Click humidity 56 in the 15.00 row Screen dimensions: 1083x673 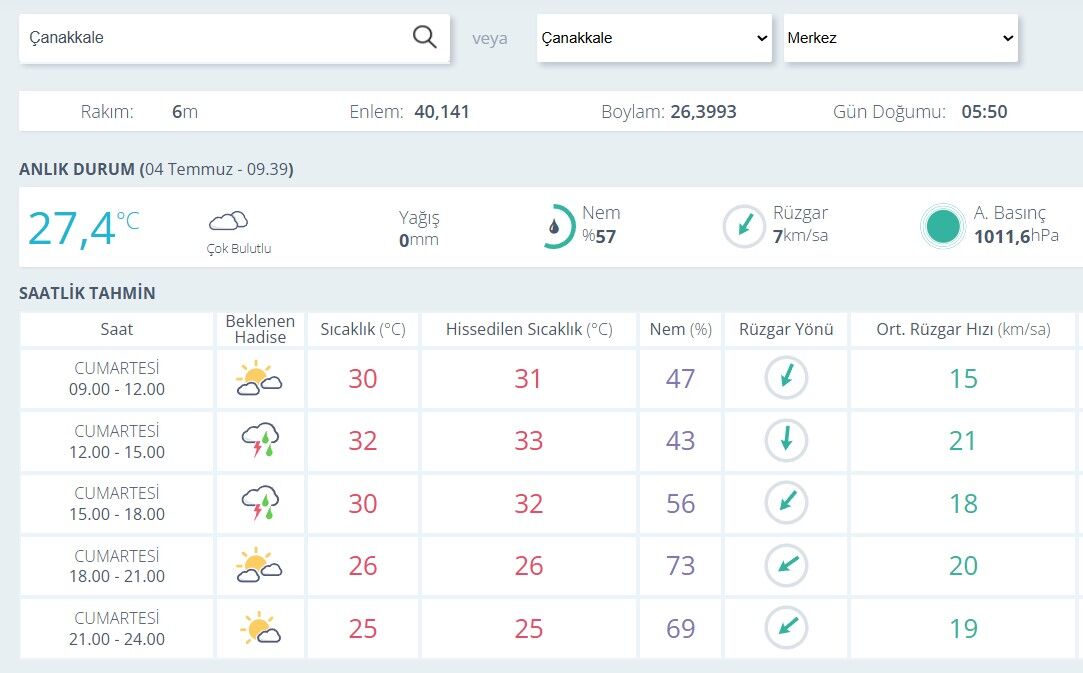tap(680, 504)
